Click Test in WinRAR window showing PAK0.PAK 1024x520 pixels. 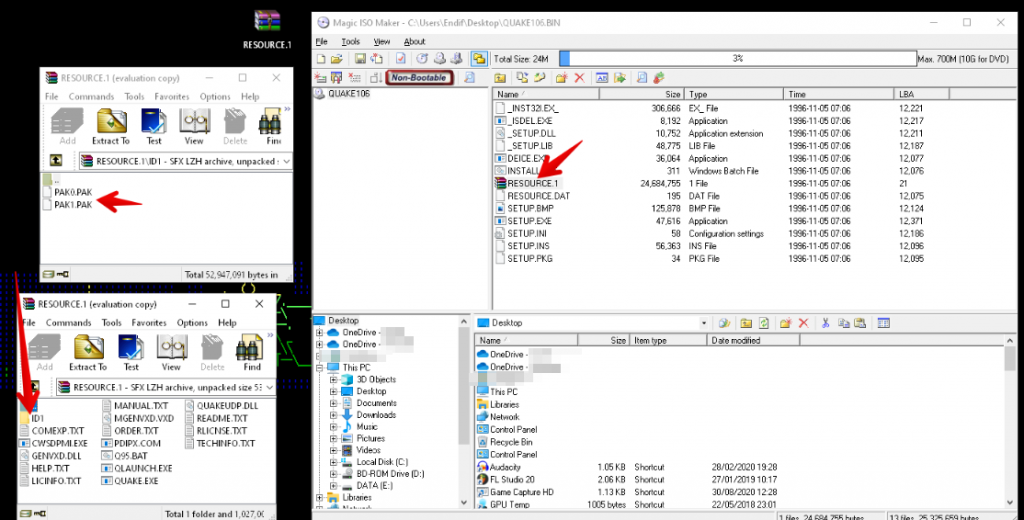pyautogui.click(x=153, y=126)
